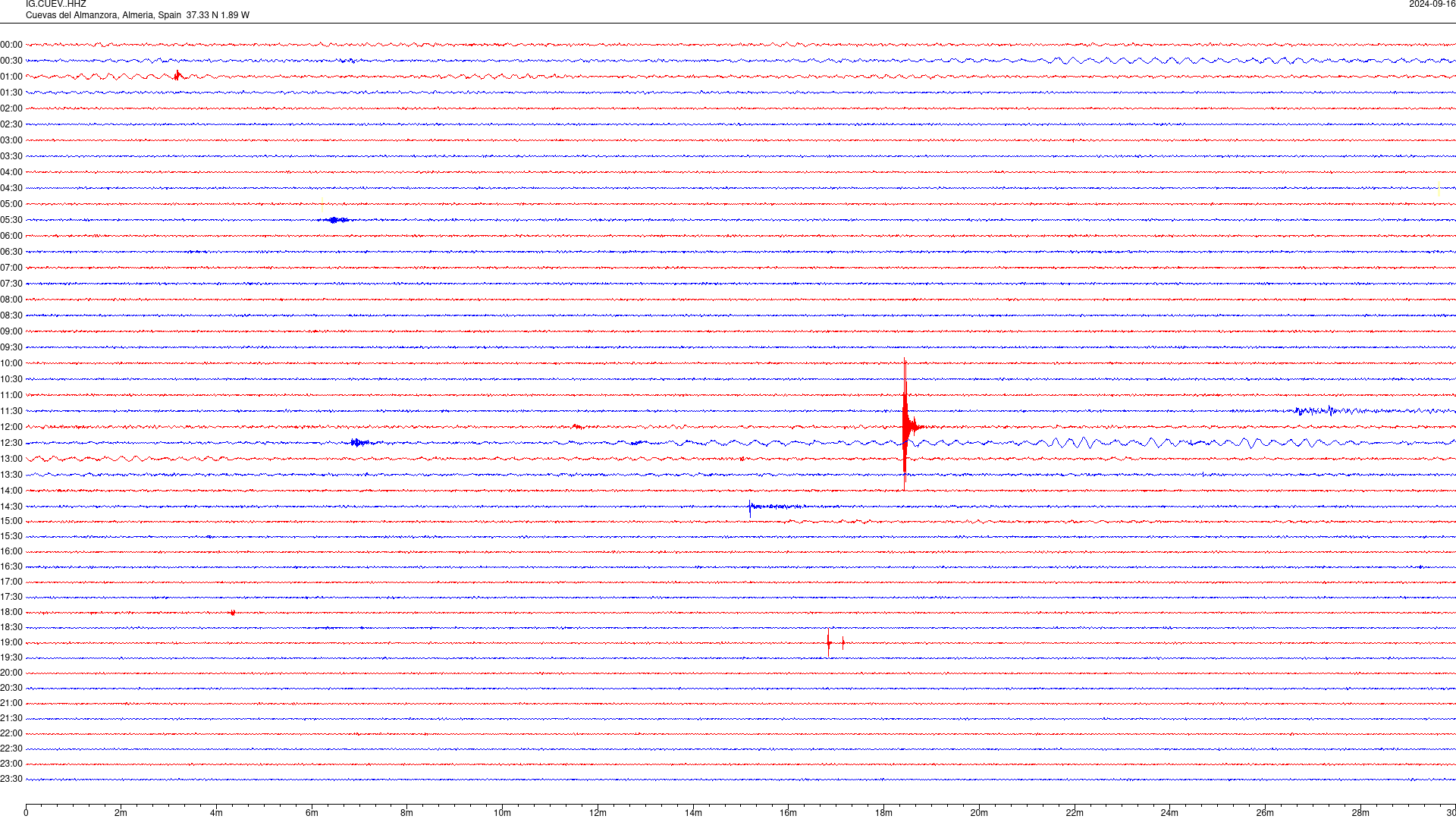Select the 09:00 trace time label
Viewport: 1456px width, 819px height.
[x=11, y=331]
